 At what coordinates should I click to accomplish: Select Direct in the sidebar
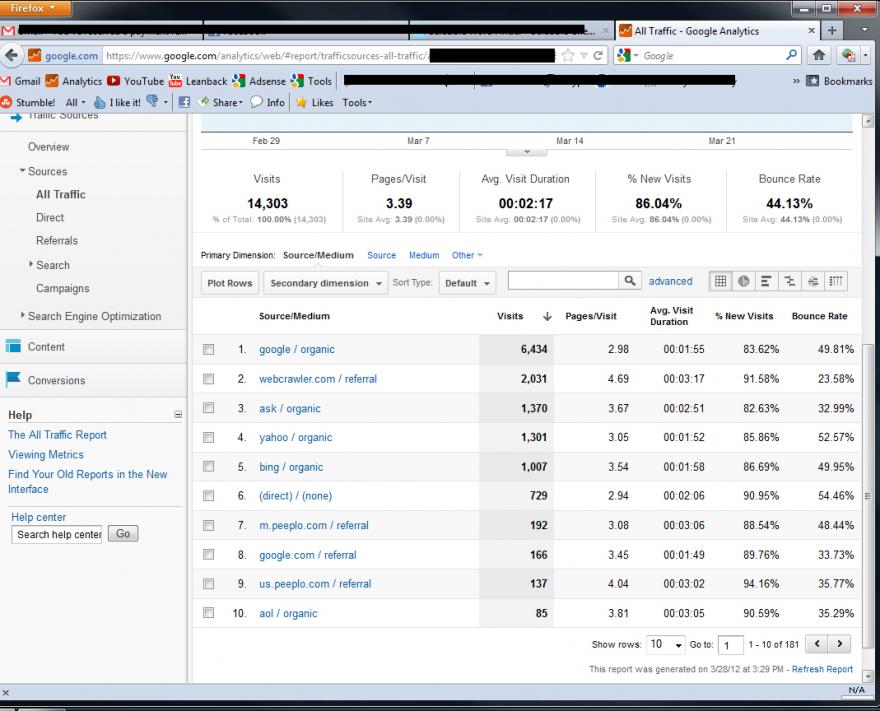[50, 218]
